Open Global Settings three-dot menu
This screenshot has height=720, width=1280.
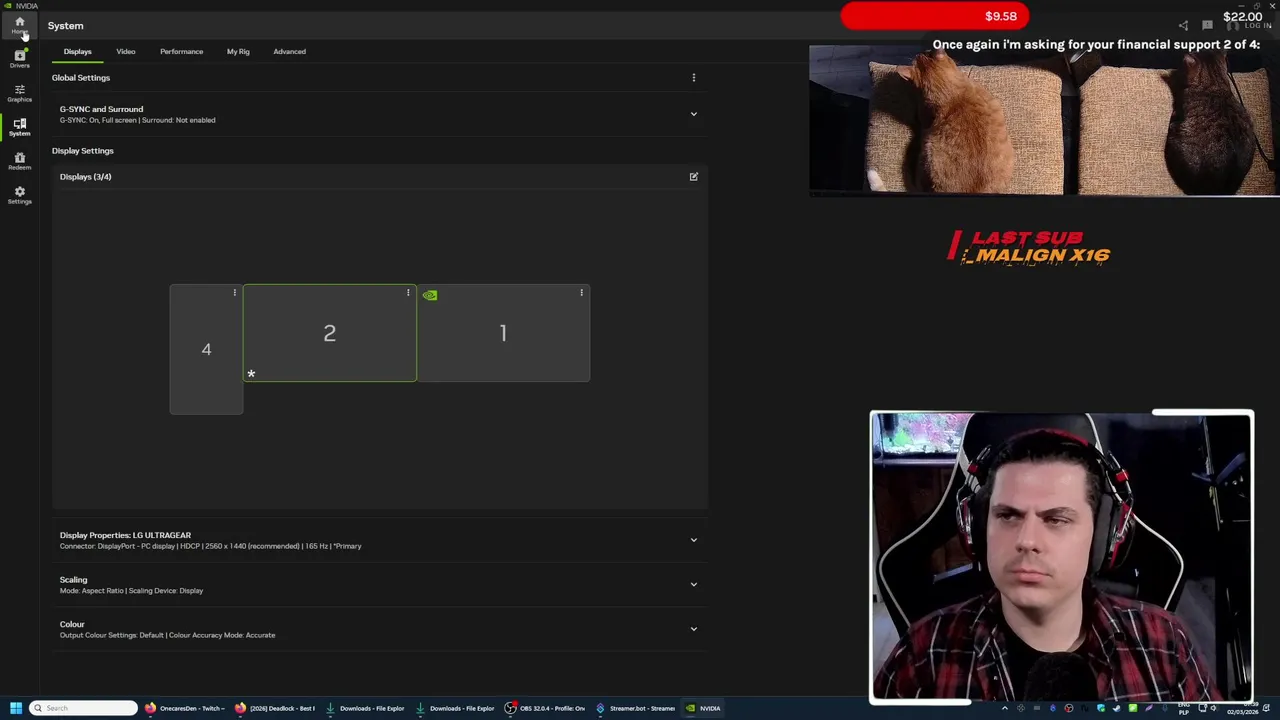[693, 77]
